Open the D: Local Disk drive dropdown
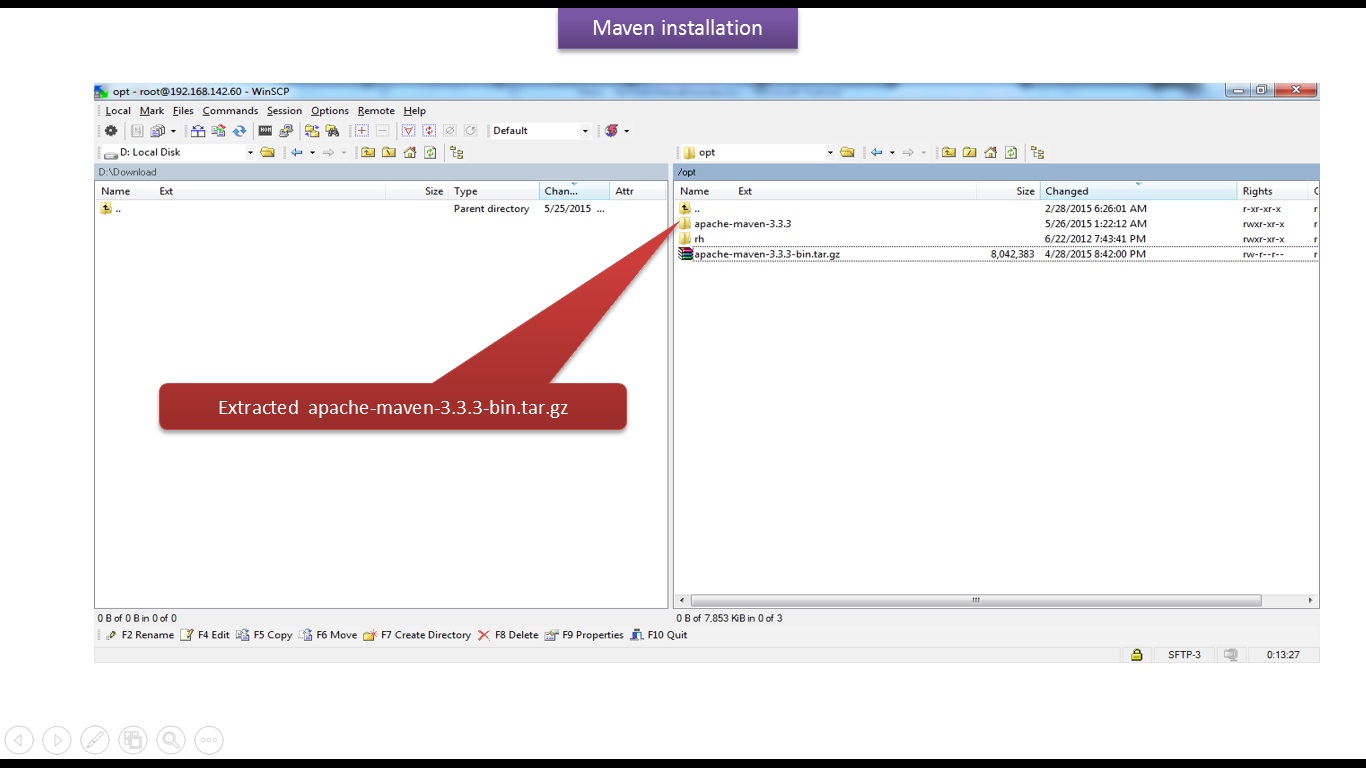Screen dimensions: 1366x768 (250, 153)
